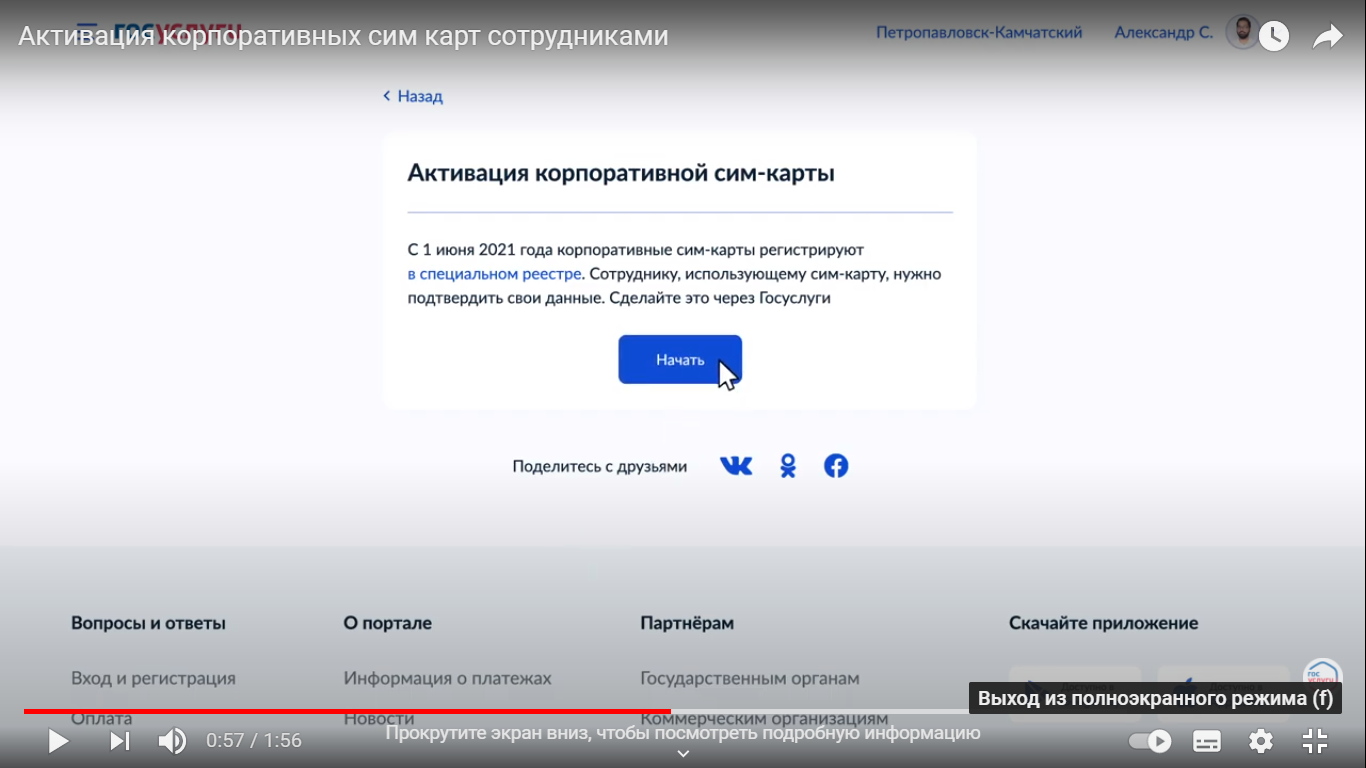Click the Watch later clock icon

(1273, 37)
